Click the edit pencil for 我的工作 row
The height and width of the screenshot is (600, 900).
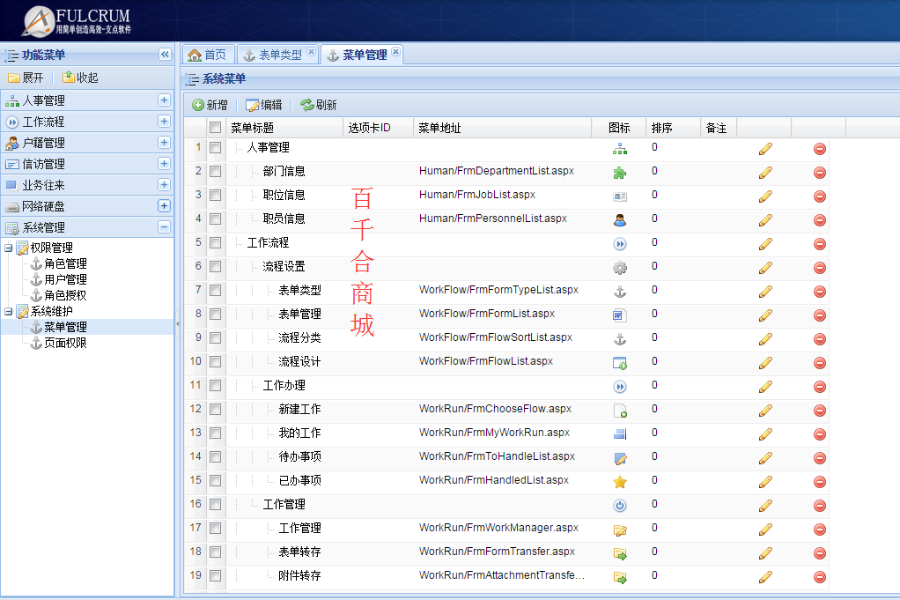tap(765, 434)
